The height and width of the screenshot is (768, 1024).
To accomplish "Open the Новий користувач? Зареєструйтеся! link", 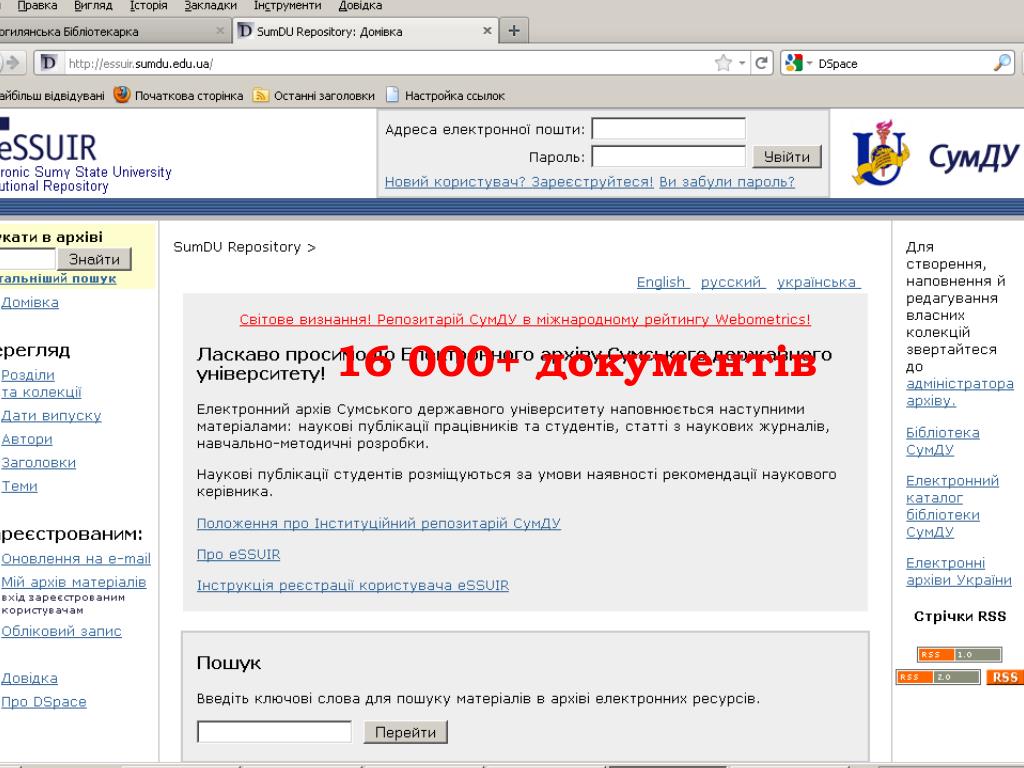I will 519,182.
